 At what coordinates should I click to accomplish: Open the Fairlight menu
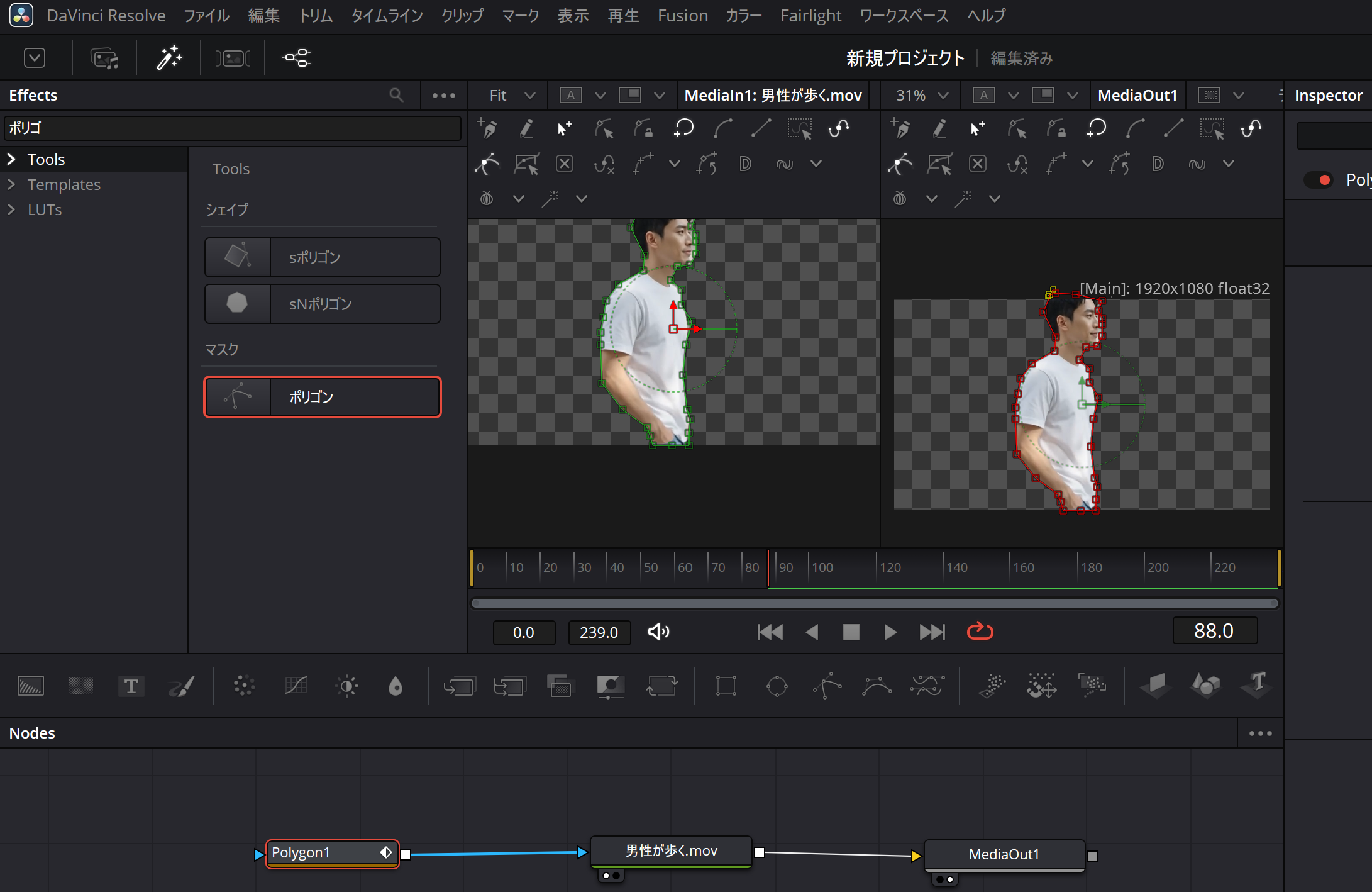tap(810, 16)
